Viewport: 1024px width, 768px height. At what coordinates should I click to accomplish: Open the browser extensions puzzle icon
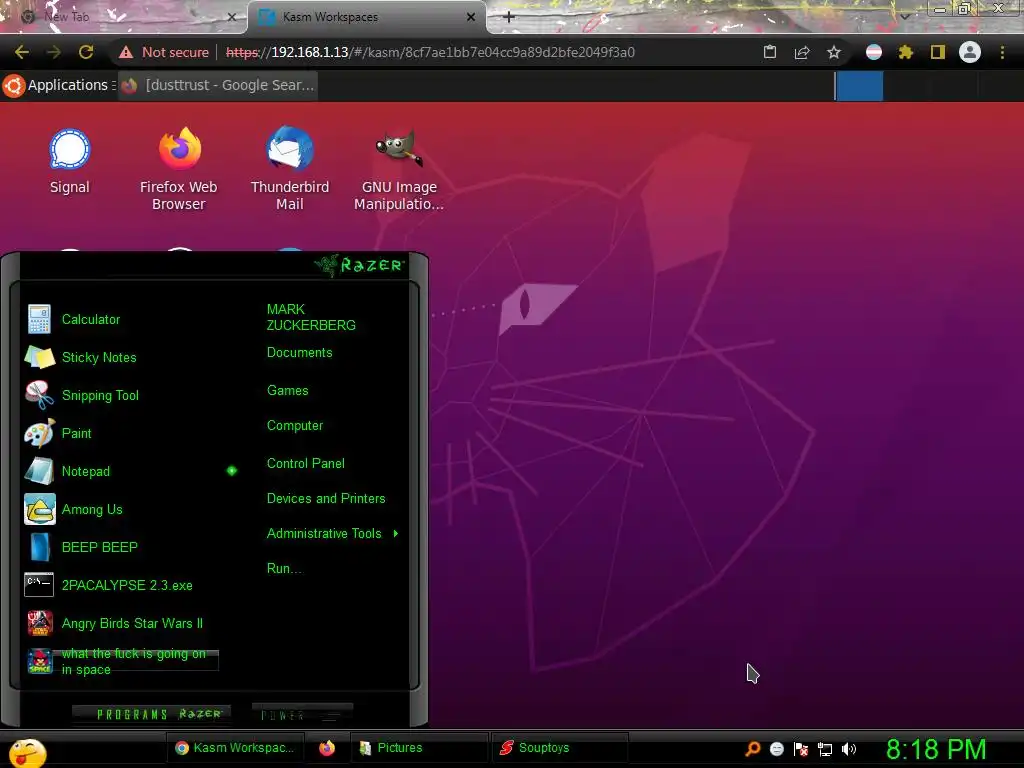(905, 52)
